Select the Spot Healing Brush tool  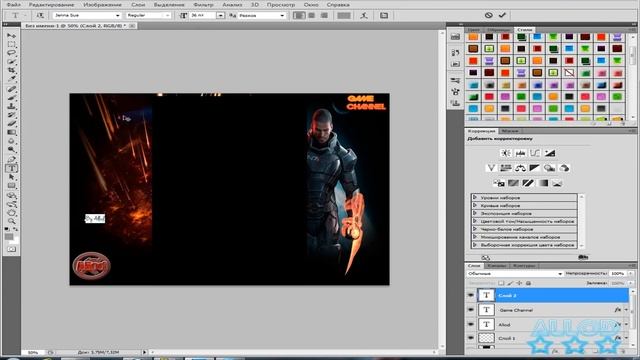11,89
